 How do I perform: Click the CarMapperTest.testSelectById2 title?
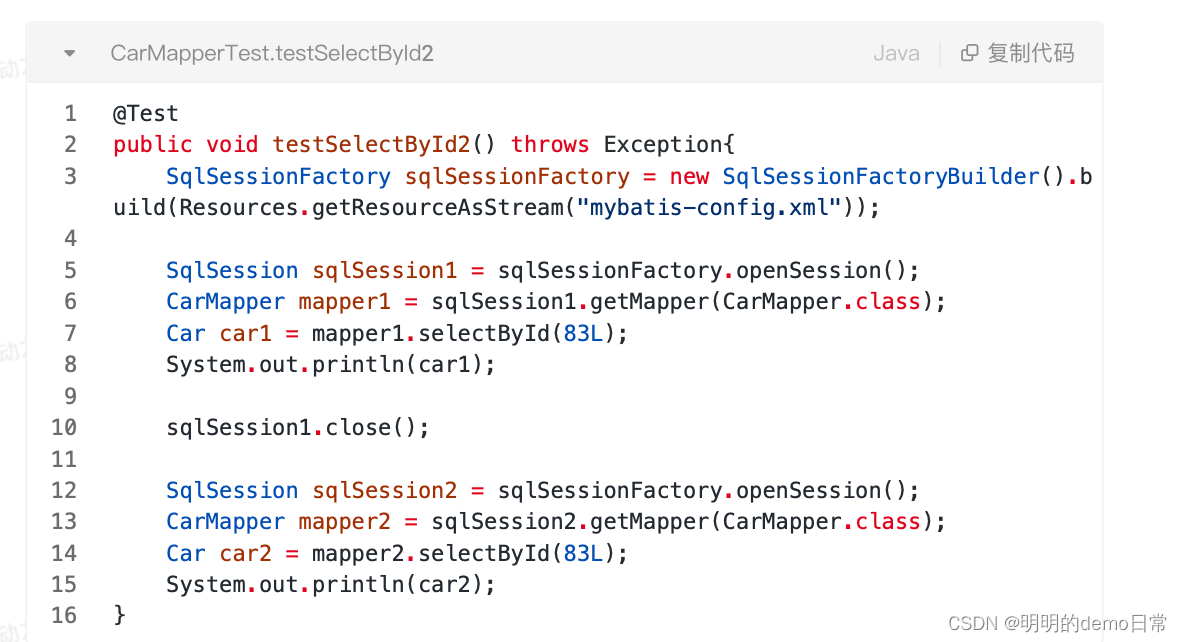point(272,53)
